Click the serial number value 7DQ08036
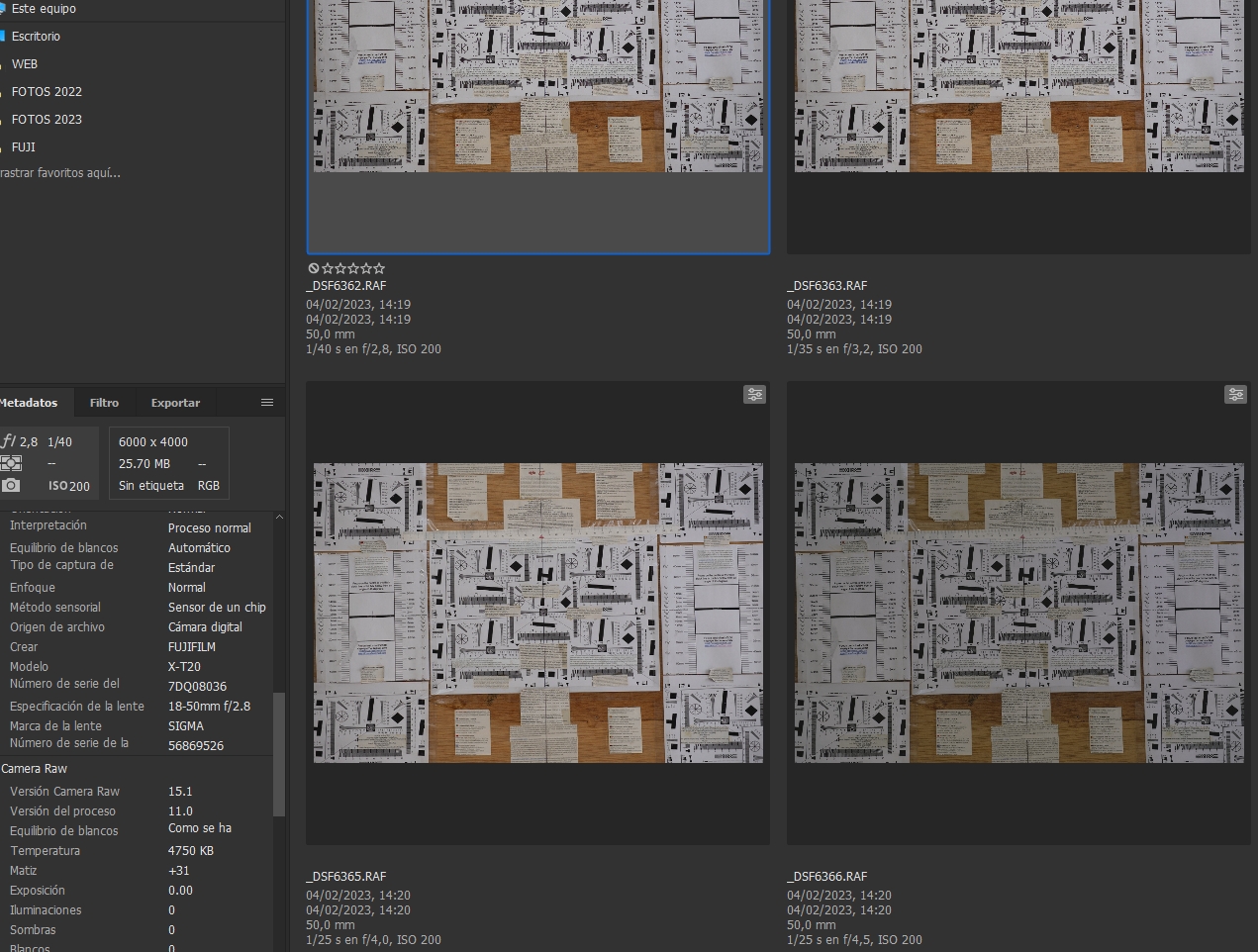 tap(197, 687)
